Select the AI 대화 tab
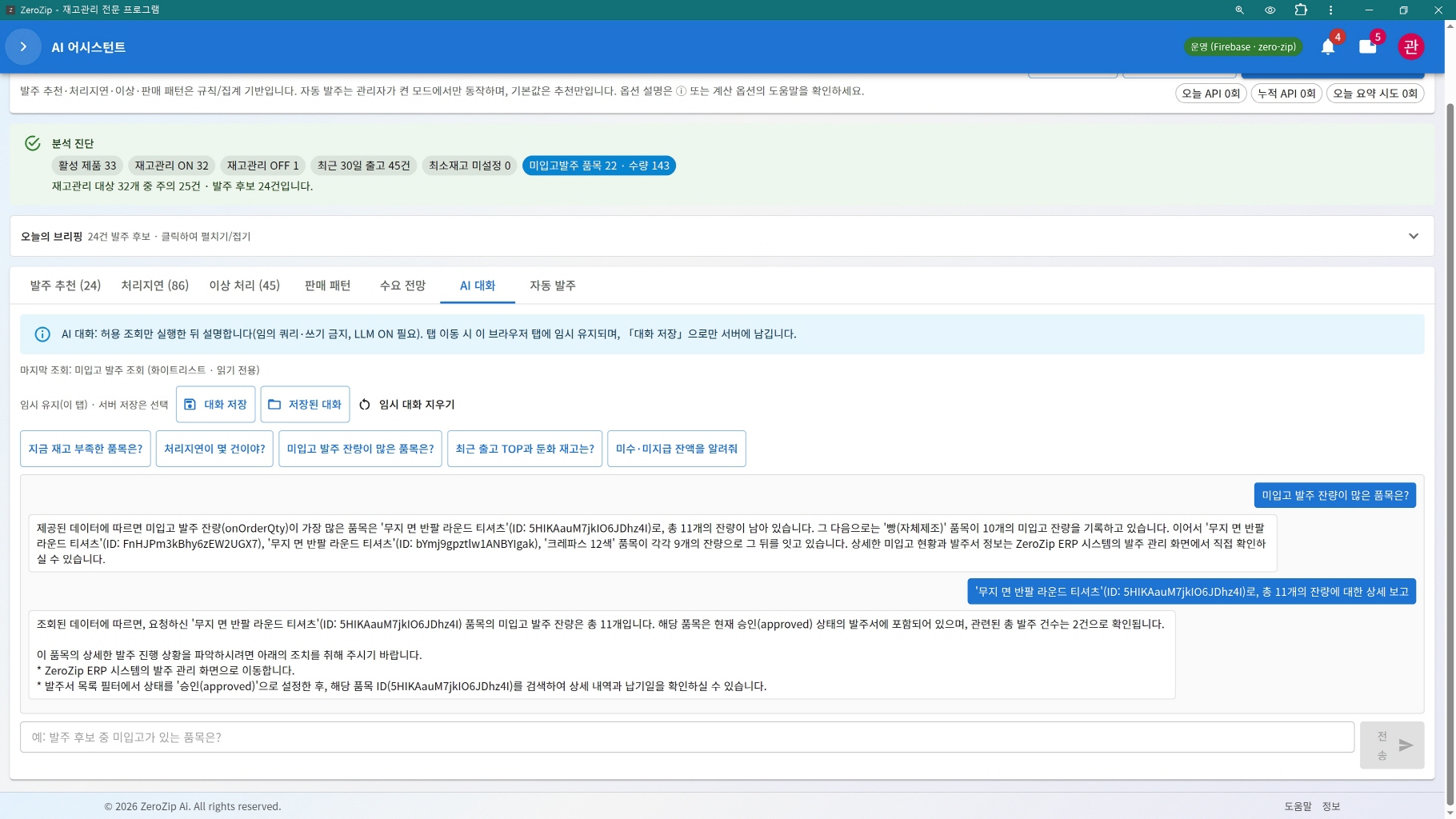1456x819 pixels. tap(478, 286)
